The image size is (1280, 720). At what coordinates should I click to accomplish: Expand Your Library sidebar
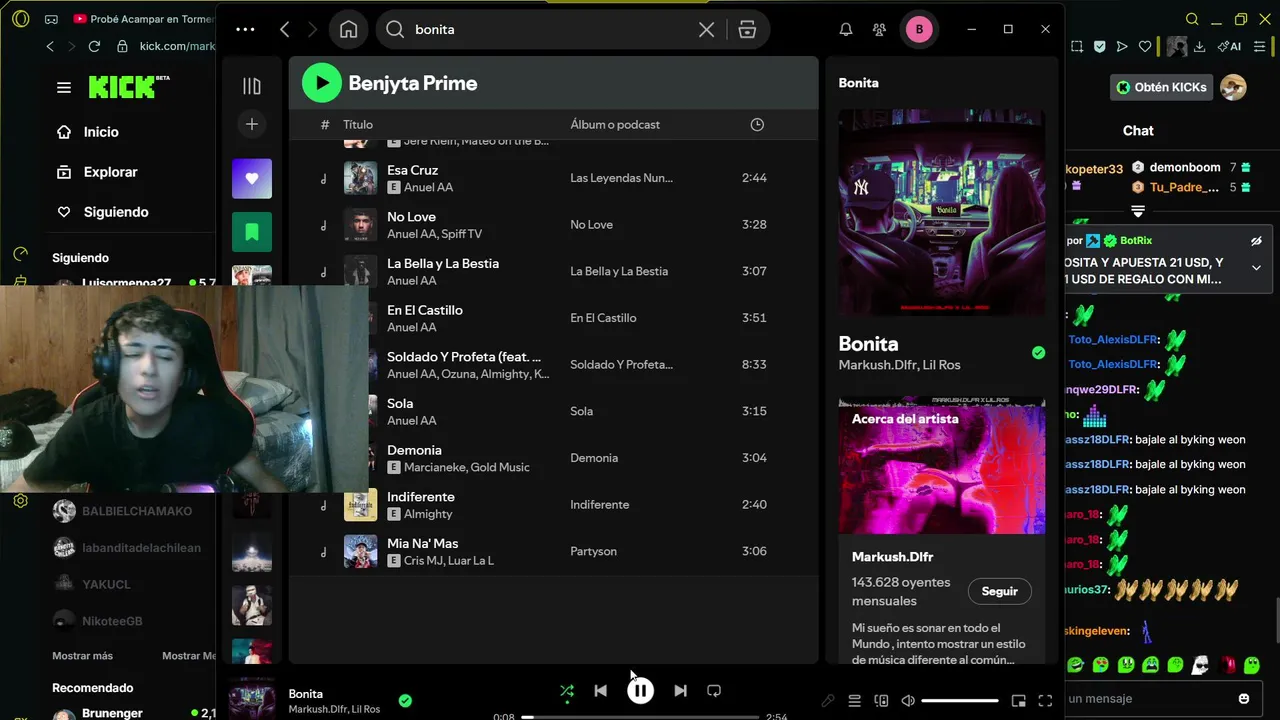pos(252,86)
